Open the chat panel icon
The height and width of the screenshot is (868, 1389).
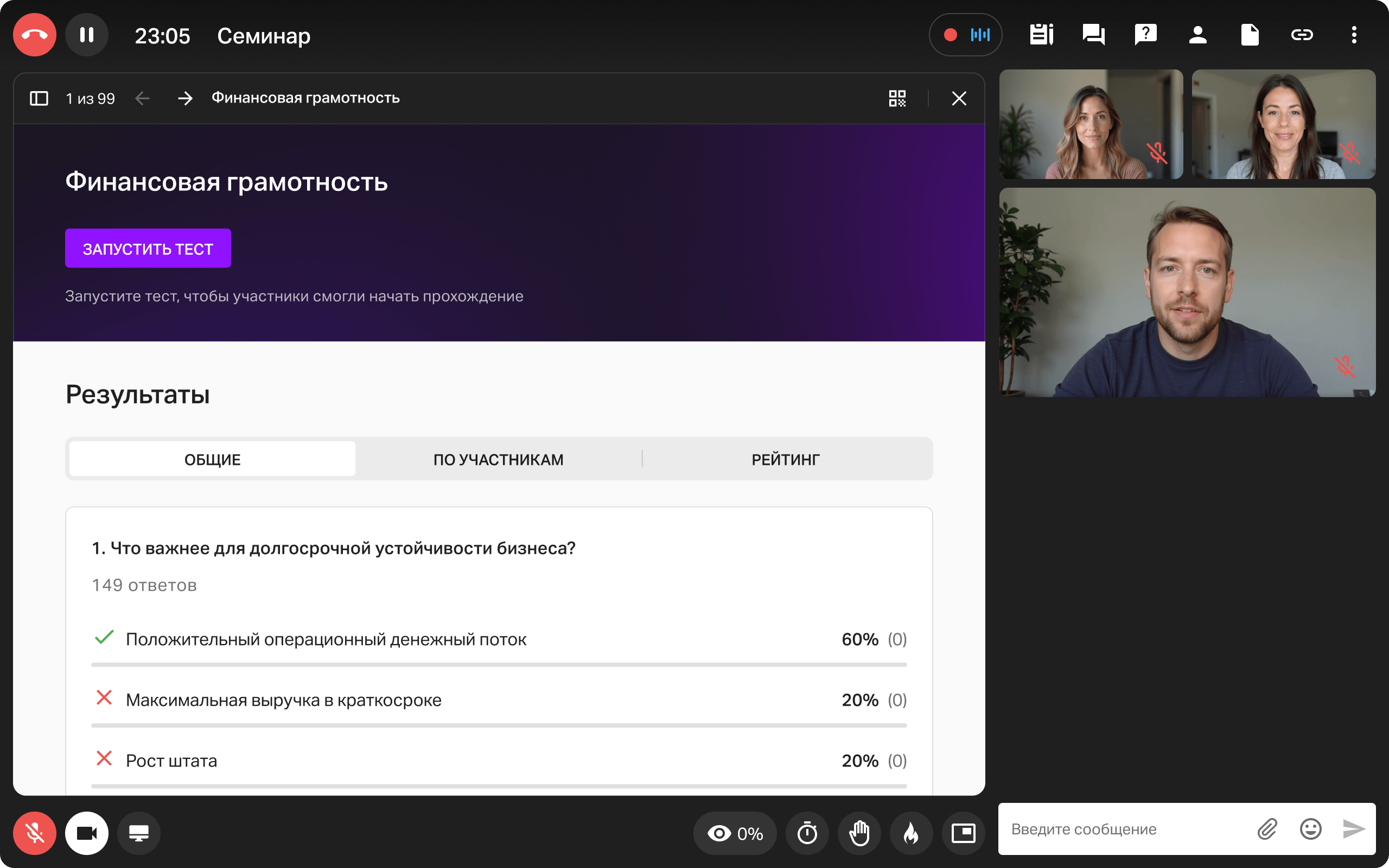(1093, 35)
